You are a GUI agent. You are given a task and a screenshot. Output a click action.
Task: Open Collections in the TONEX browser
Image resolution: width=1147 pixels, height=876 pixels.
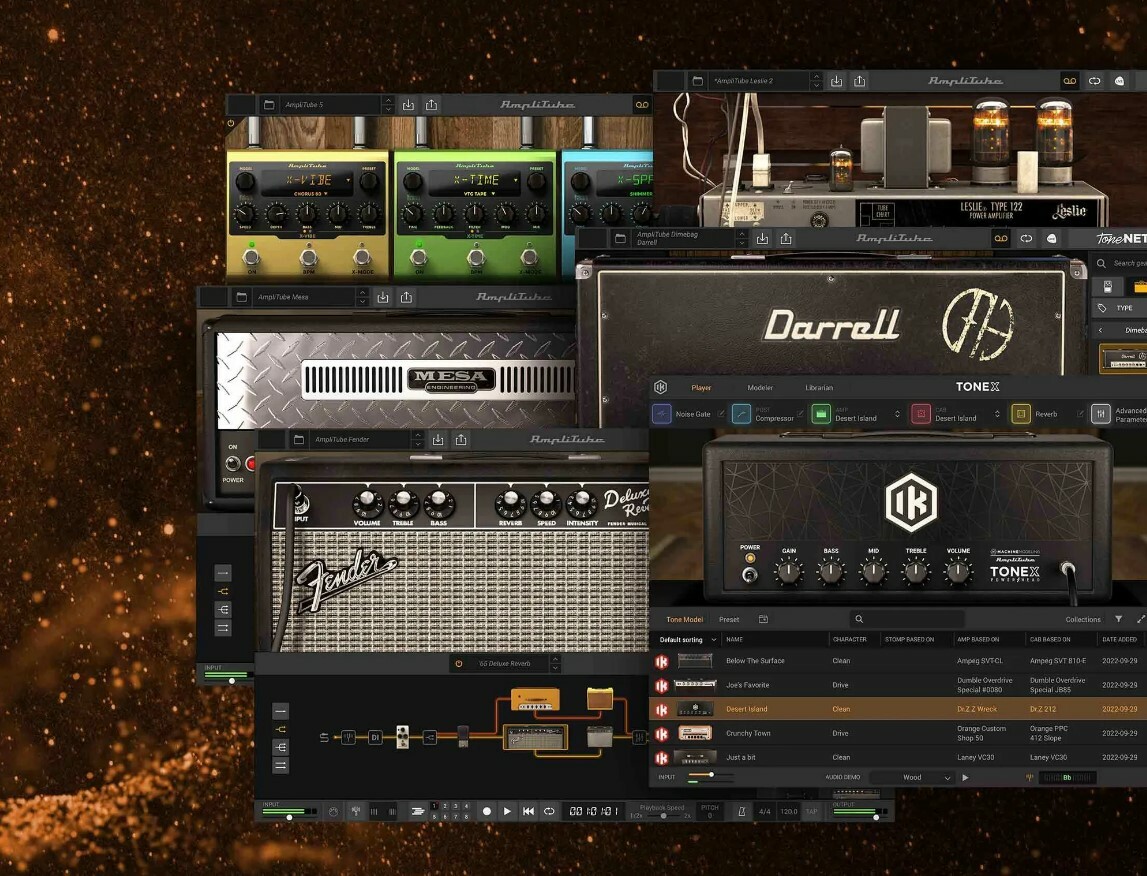click(1083, 619)
